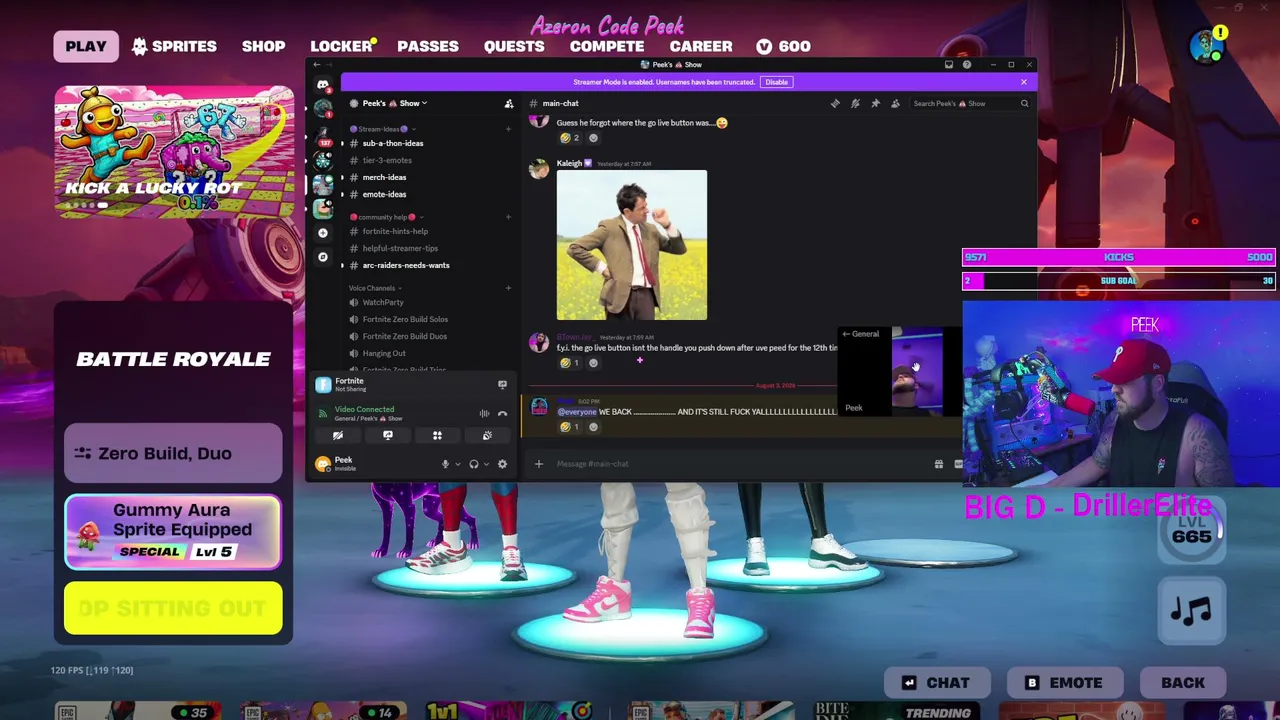The width and height of the screenshot is (1280, 720).
Task: Open Fortnite music note button
Action: tap(1191, 609)
